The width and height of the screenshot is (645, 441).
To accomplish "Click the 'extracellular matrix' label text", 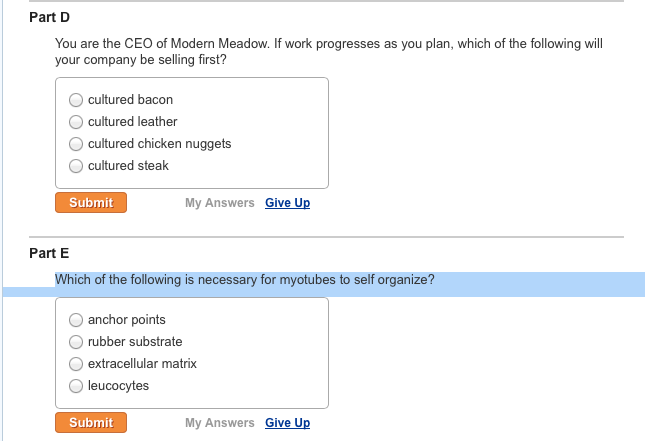I will click(142, 364).
